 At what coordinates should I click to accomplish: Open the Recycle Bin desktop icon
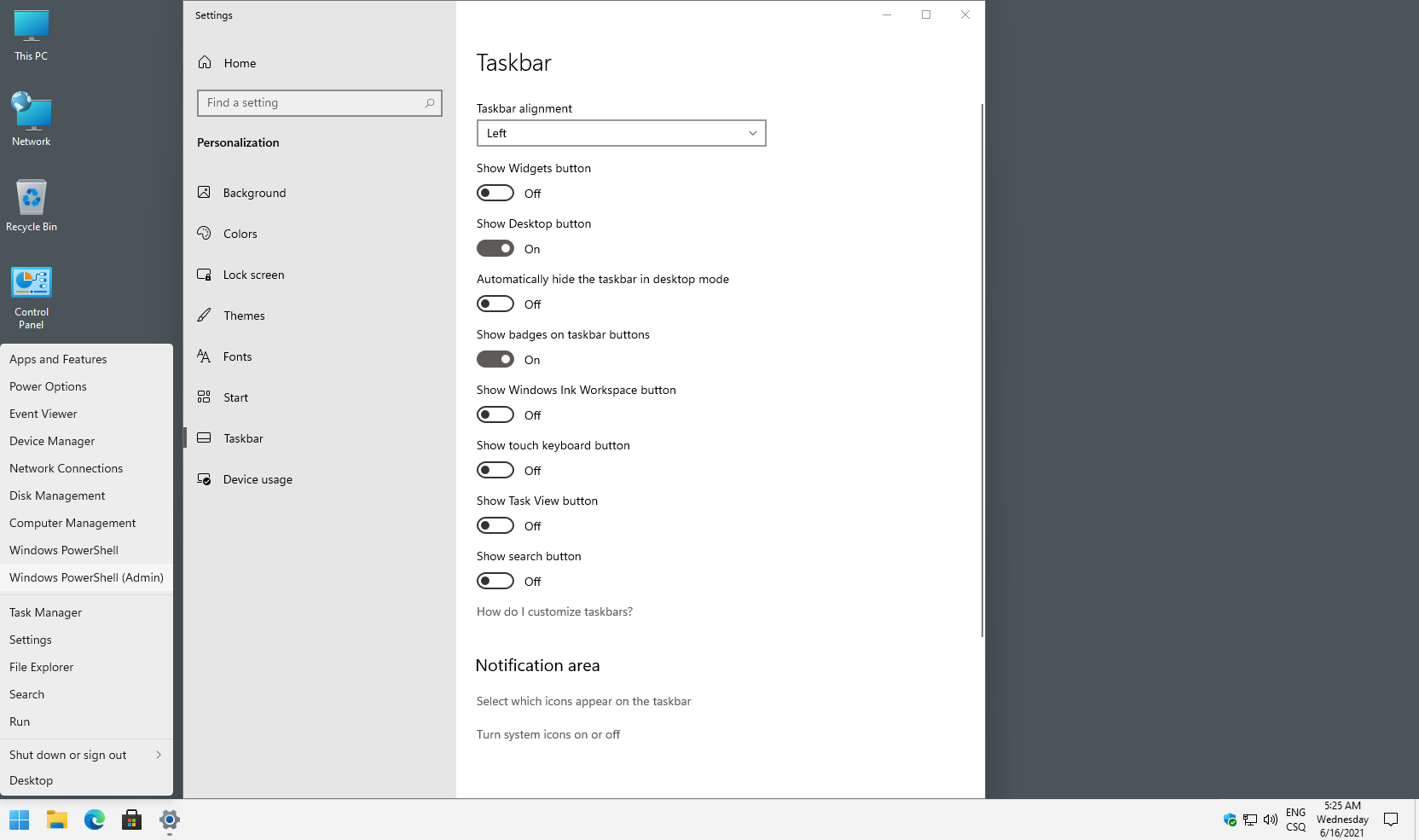click(32, 205)
